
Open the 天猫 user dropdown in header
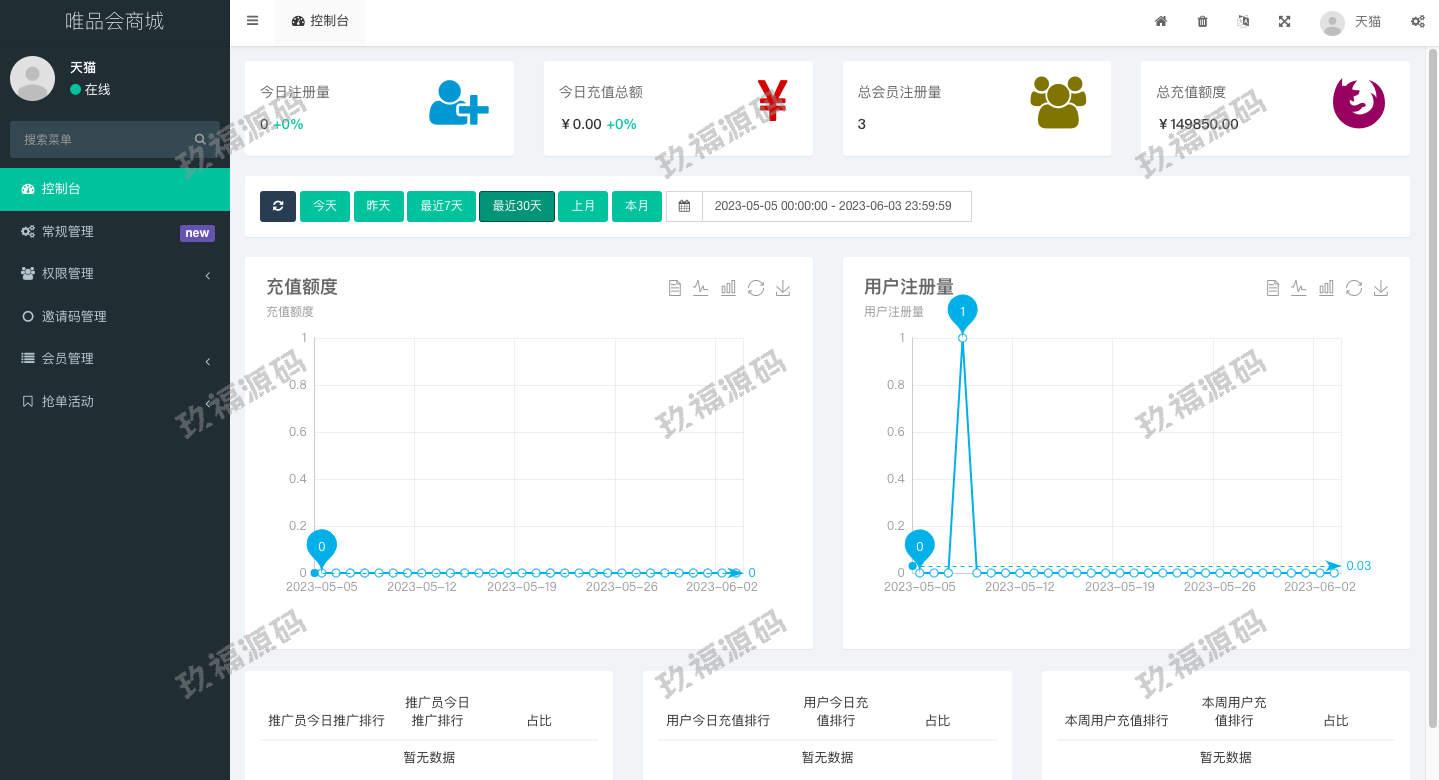1351,21
